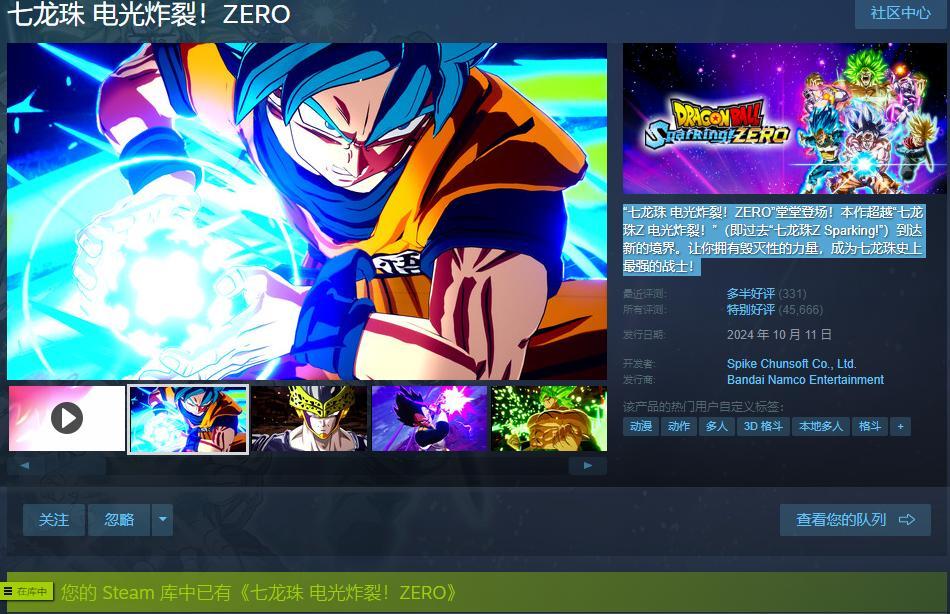Viewport: 950px width, 614px height.
Task: Click the 在库中 library badge
Action: click(27, 592)
